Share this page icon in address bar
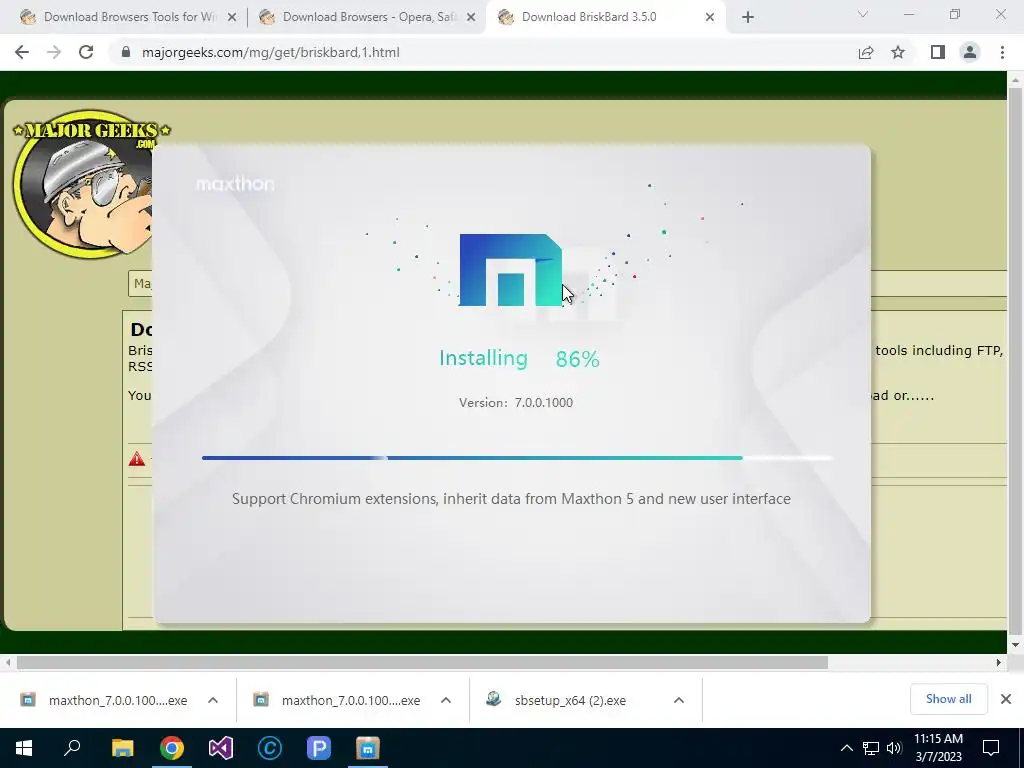 pyautogui.click(x=866, y=52)
